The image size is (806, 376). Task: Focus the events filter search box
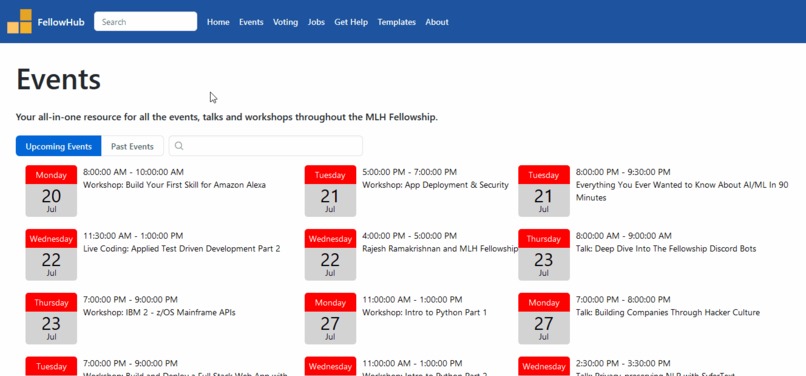coord(266,146)
